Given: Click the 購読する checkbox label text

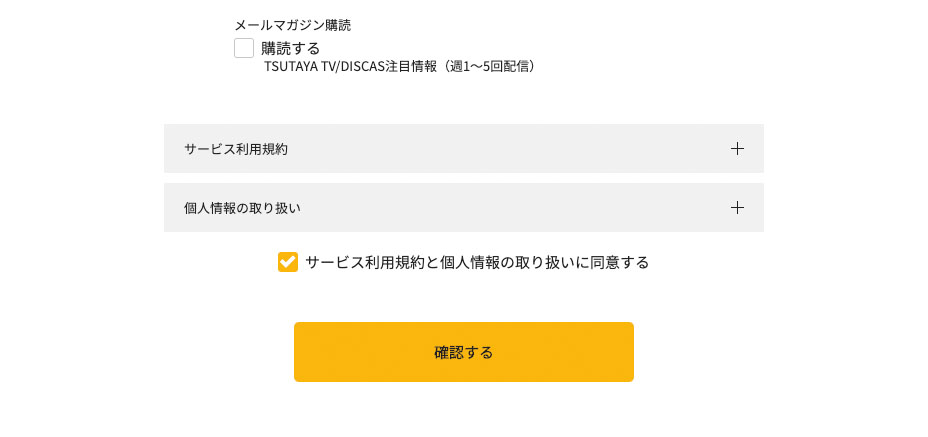Looking at the screenshot, I should pyautogui.click(x=290, y=48).
